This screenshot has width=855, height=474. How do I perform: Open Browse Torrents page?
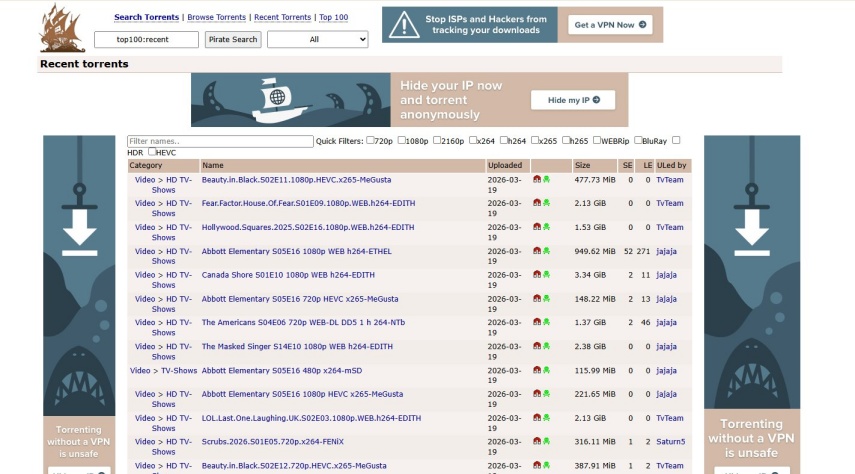216,17
